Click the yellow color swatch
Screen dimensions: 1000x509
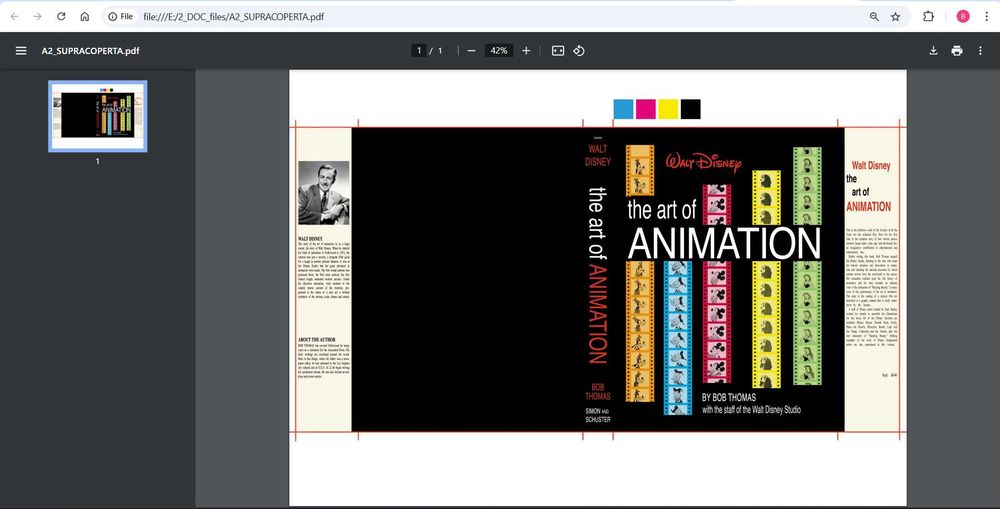coord(668,109)
